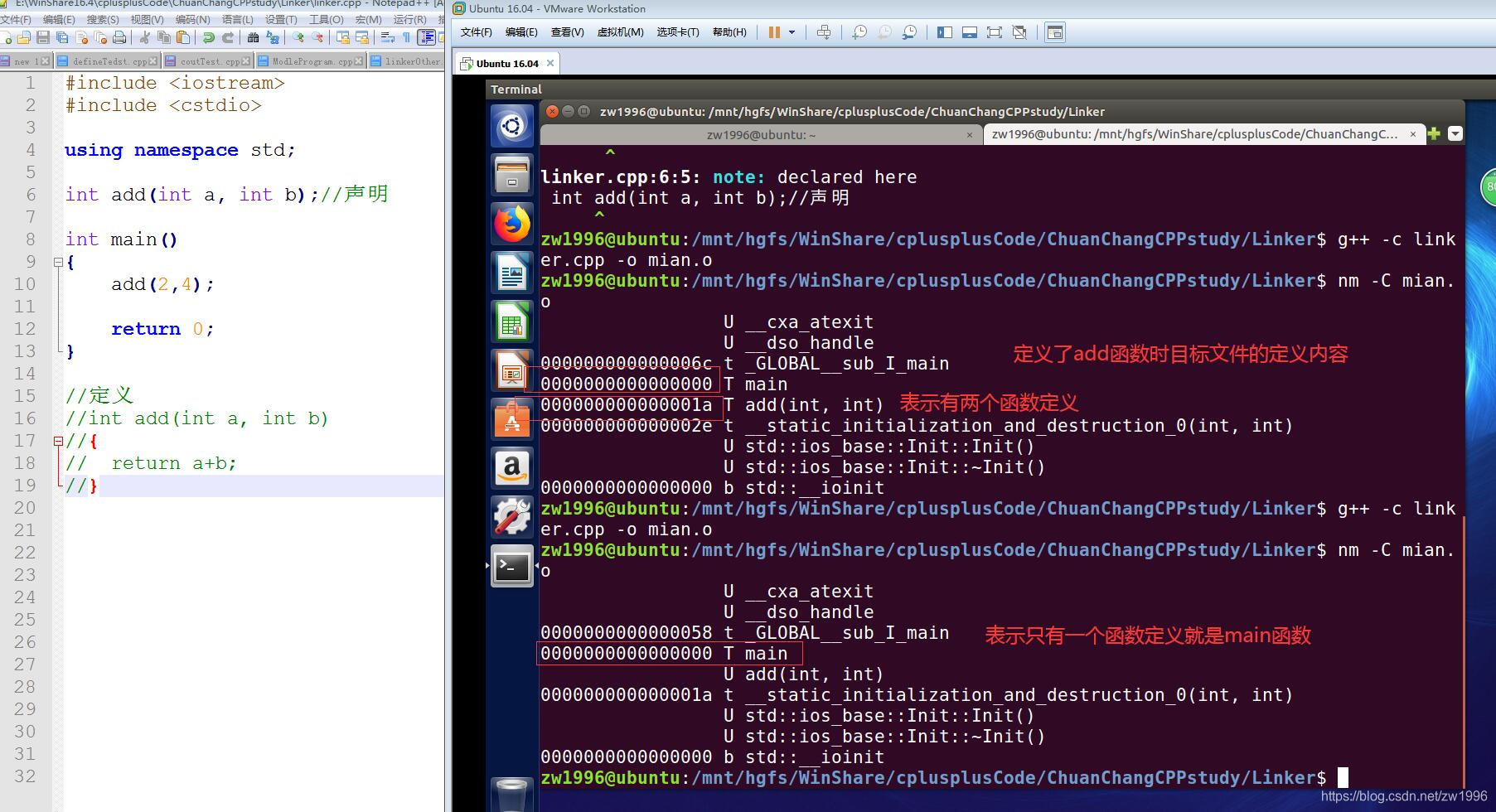Open the 语言(L) menu in Notepad++

[x=237, y=19]
